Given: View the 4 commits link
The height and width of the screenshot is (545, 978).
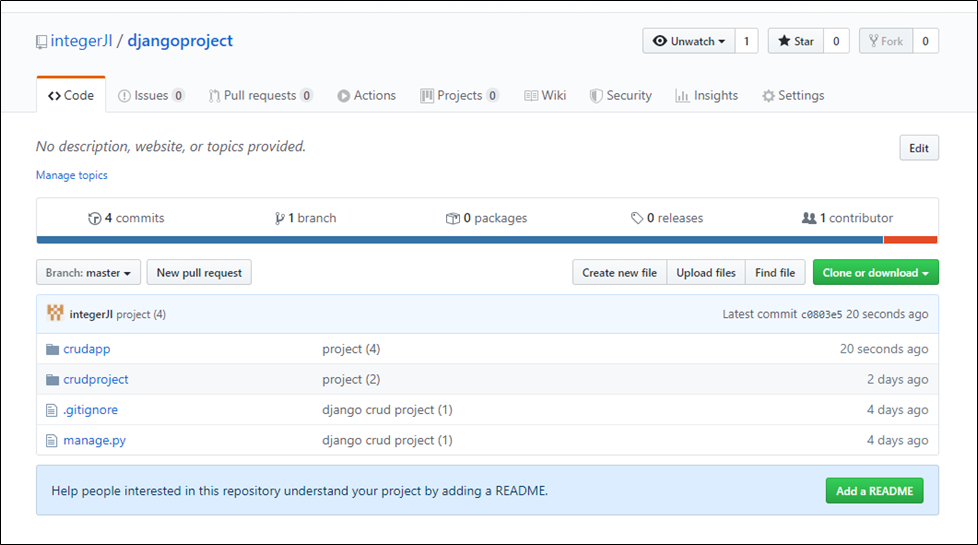Looking at the screenshot, I should coord(127,218).
